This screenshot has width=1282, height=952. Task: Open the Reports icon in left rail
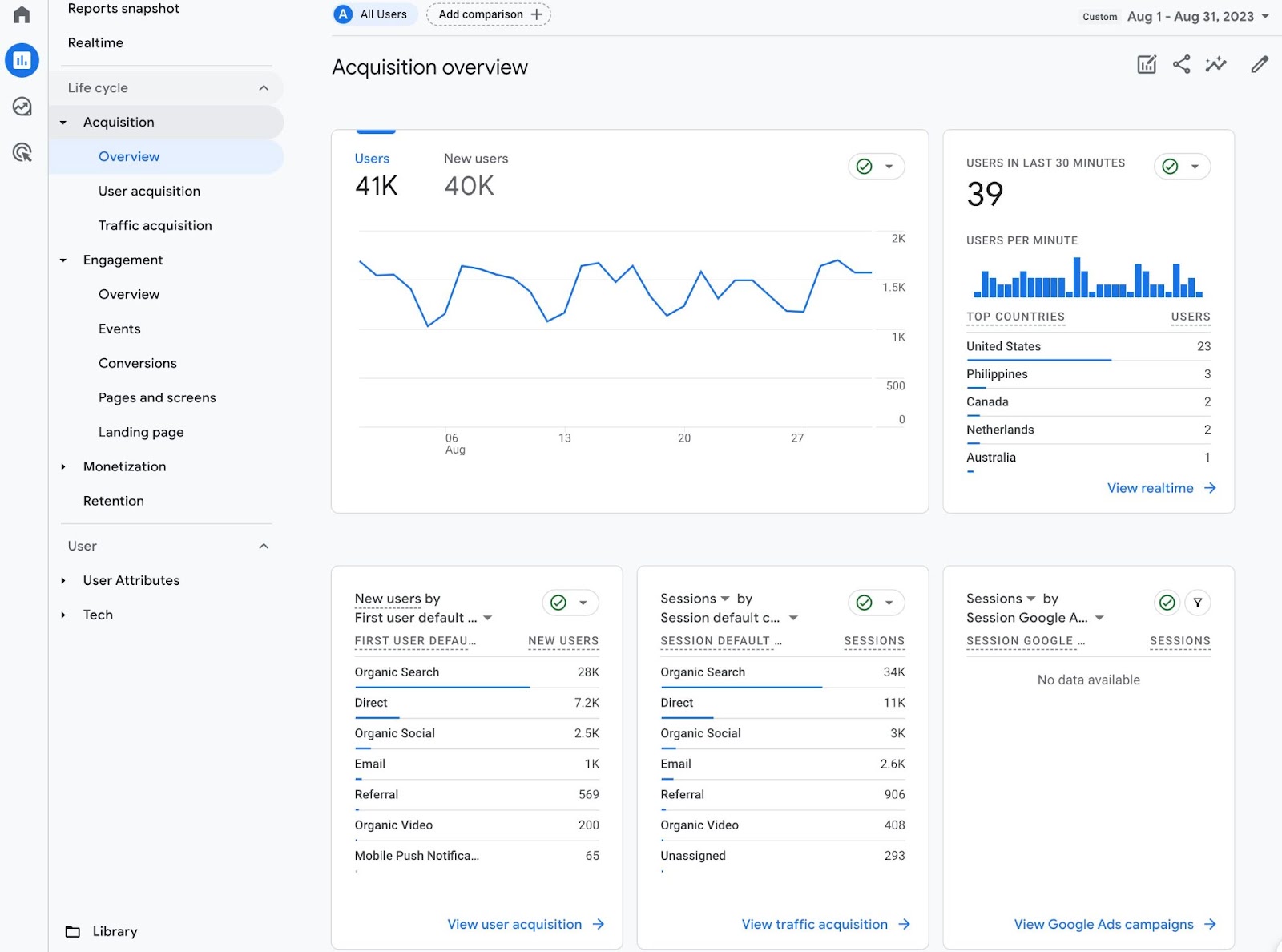(x=22, y=60)
